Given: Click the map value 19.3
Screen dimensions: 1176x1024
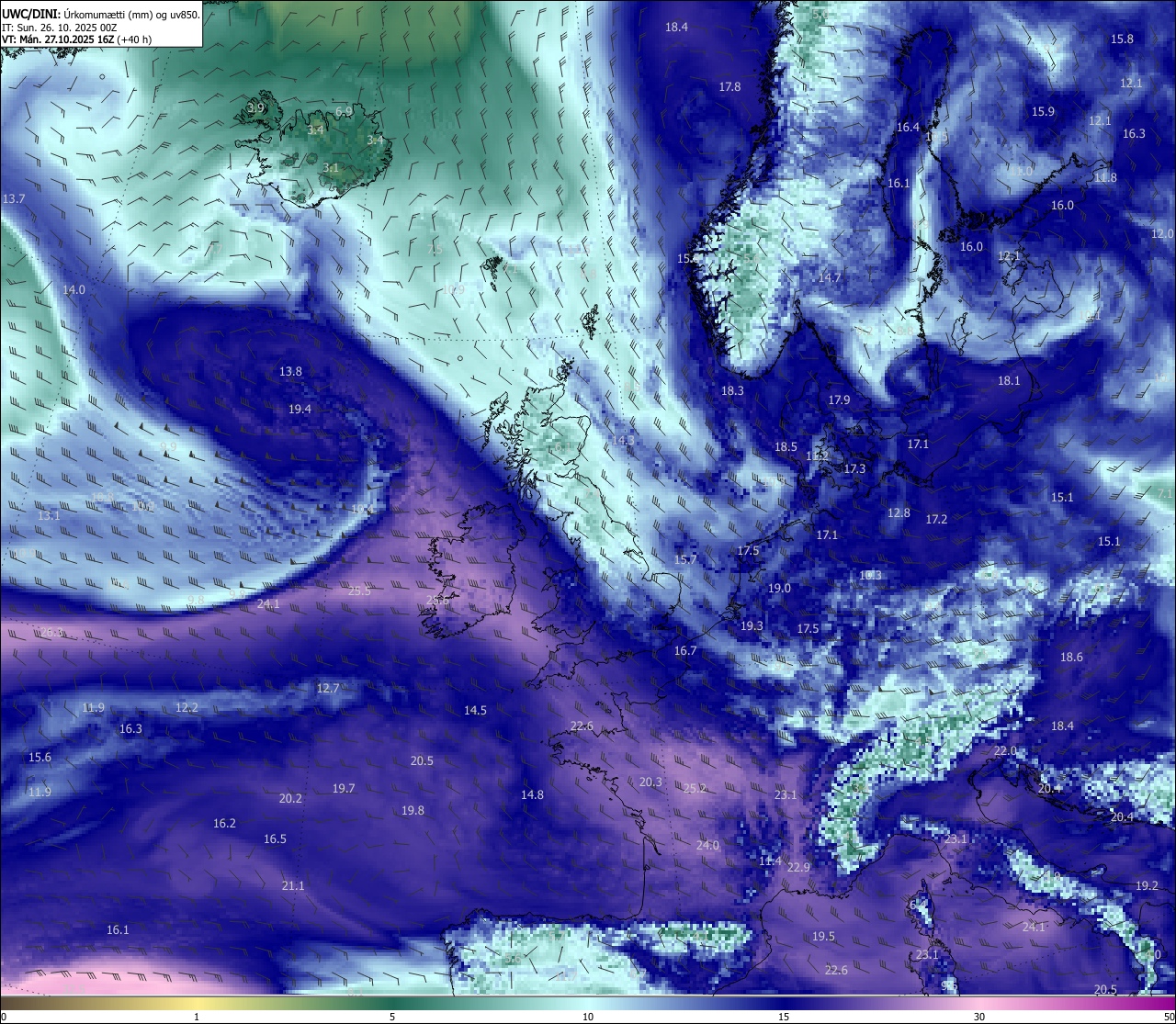Looking at the screenshot, I should click(752, 625).
